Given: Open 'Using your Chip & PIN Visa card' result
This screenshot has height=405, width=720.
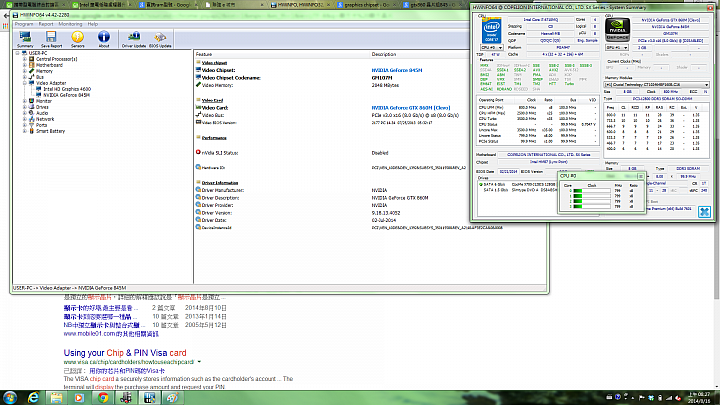Looking at the screenshot, I should coord(125,353).
